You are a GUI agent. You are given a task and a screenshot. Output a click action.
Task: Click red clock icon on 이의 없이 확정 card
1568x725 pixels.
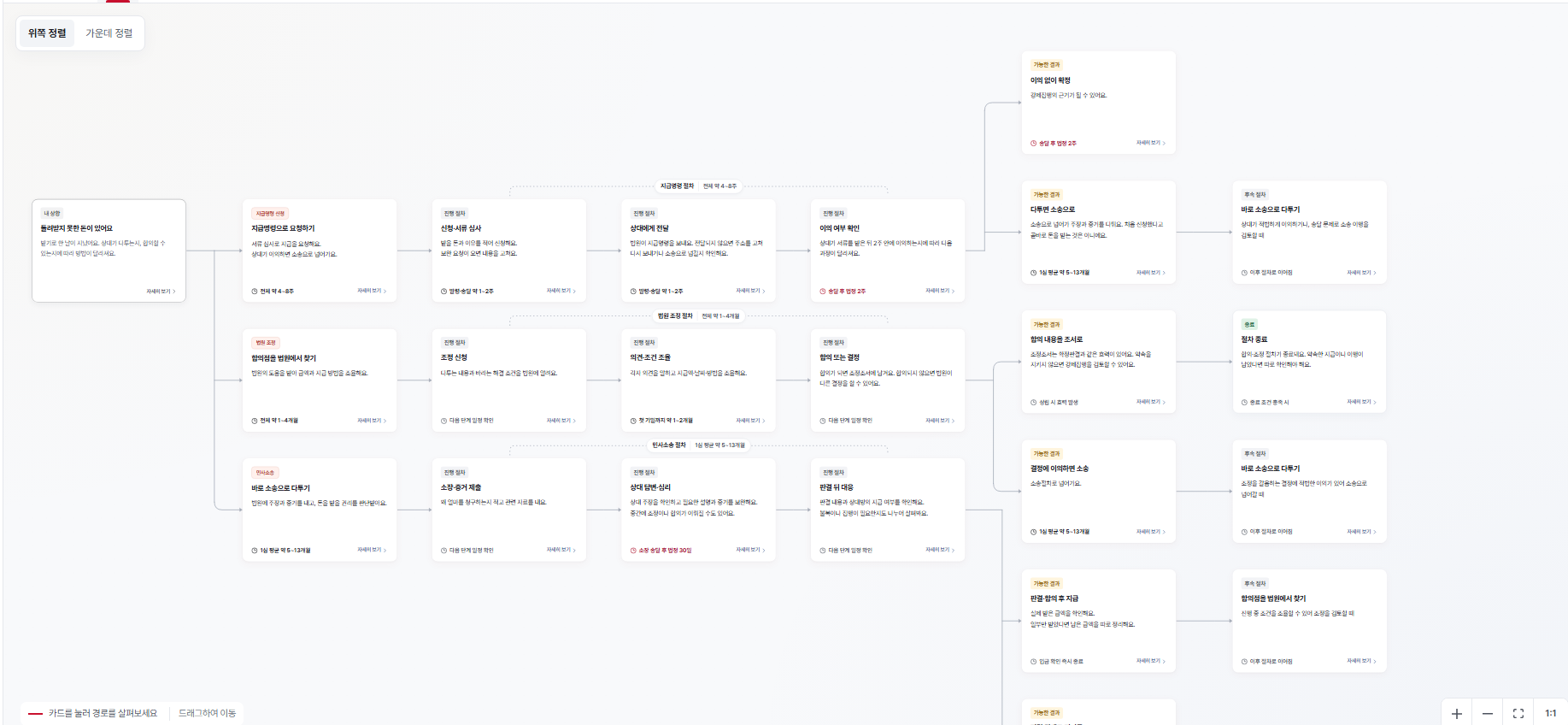[x=1033, y=144]
